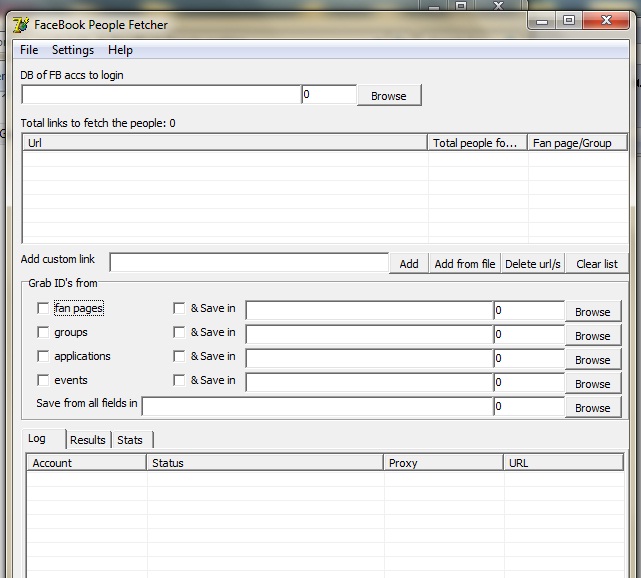641x578 pixels.
Task: Click the Total people fo... column header
Action: tap(477, 143)
